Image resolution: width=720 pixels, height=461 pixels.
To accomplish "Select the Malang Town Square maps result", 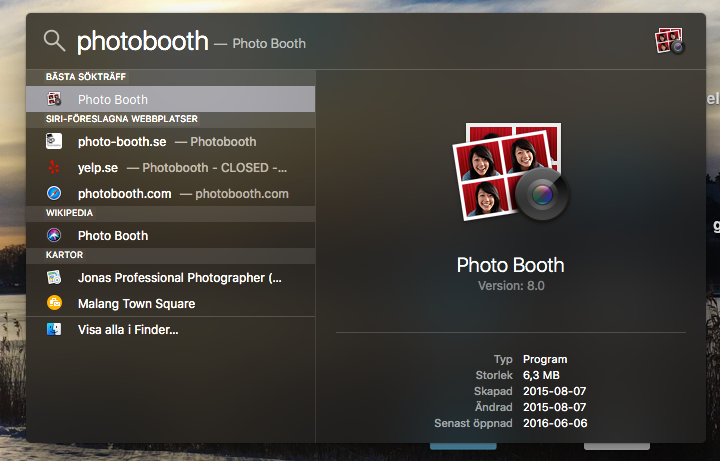I will 171,303.
